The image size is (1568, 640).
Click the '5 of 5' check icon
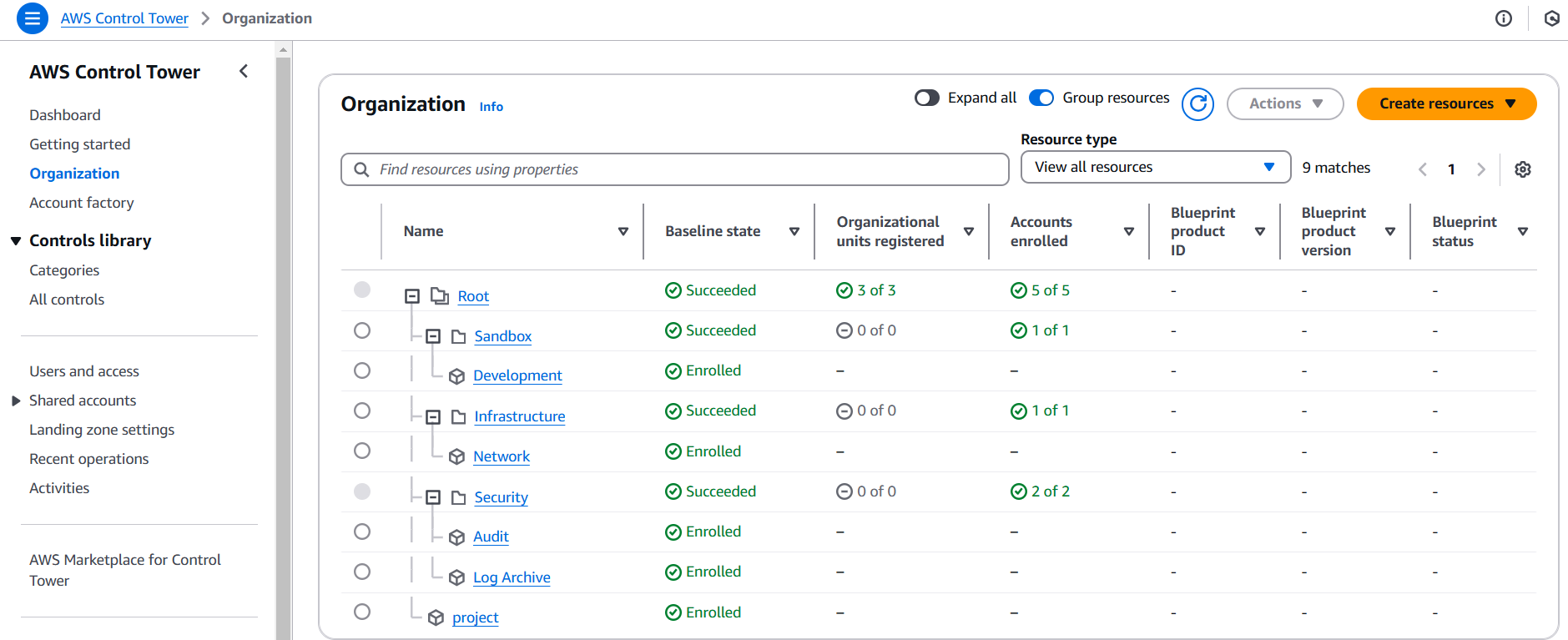point(1019,290)
